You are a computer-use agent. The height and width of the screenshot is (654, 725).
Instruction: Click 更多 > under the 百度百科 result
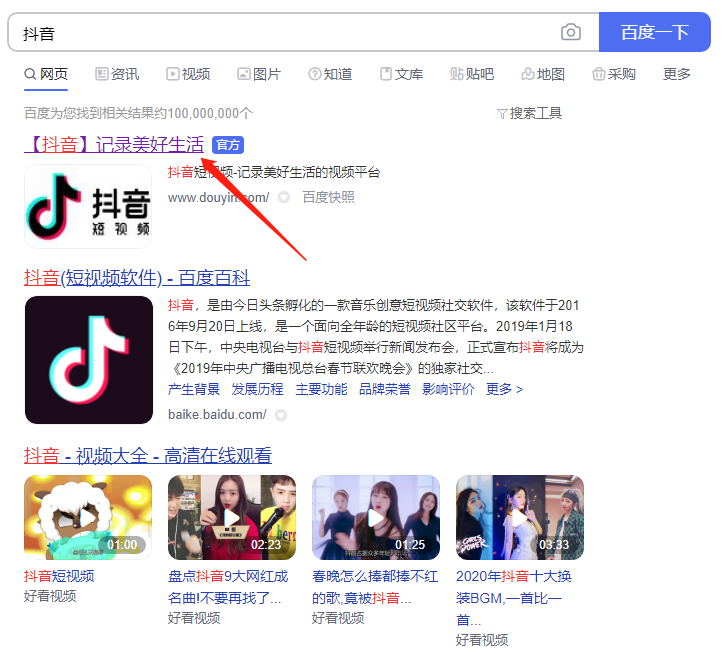coord(504,389)
